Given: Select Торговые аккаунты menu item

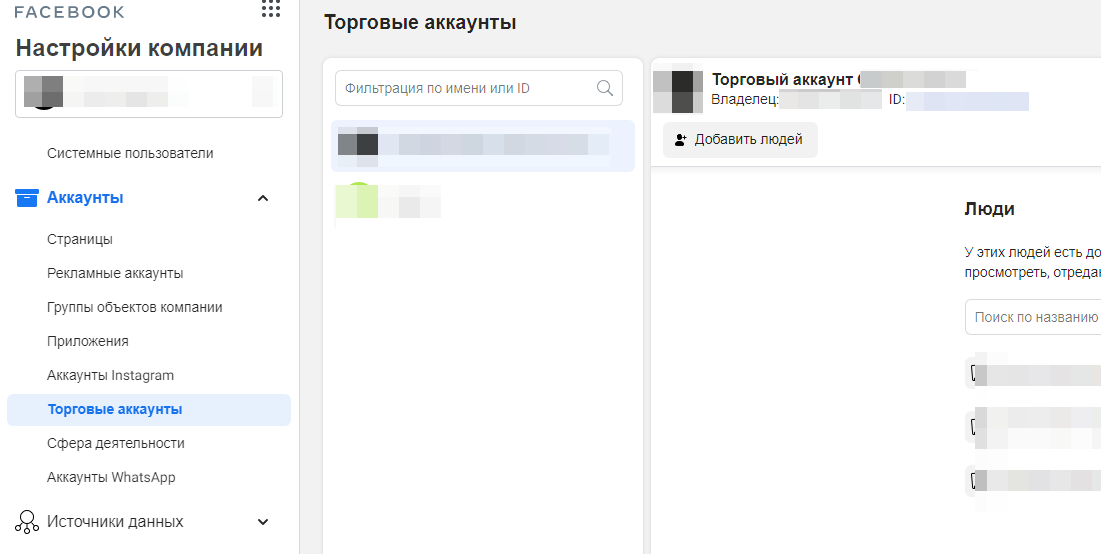Looking at the screenshot, I should pos(115,409).
